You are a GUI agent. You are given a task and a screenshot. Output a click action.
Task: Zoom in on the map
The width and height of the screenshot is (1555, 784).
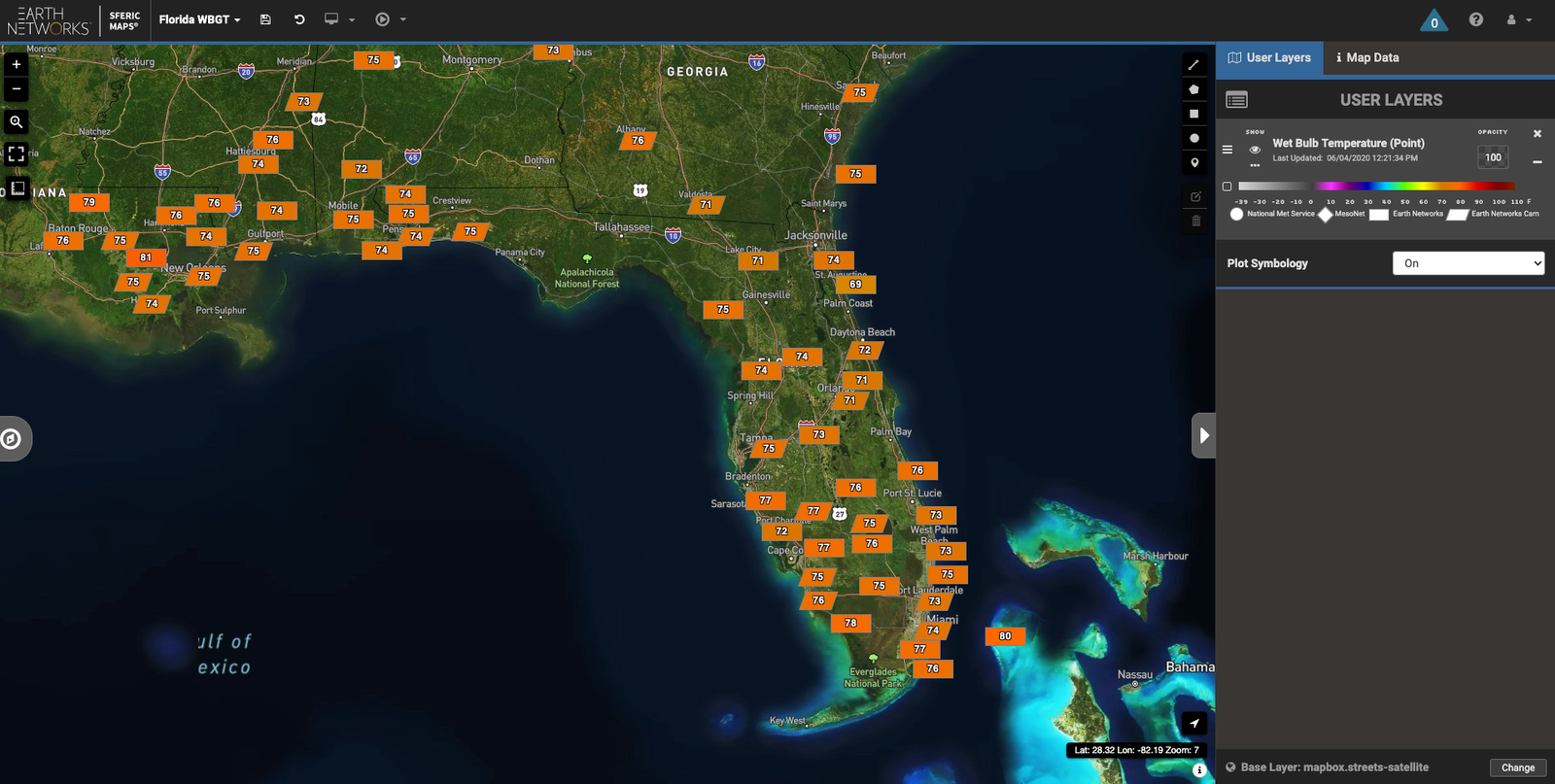tap(17, 64)
